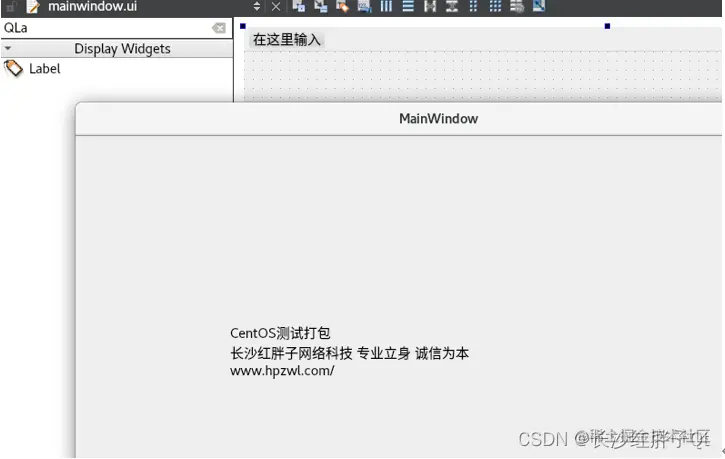725x459 pixels.
Task: Click the Break Layout icon
Action: [x=517, y=6]
